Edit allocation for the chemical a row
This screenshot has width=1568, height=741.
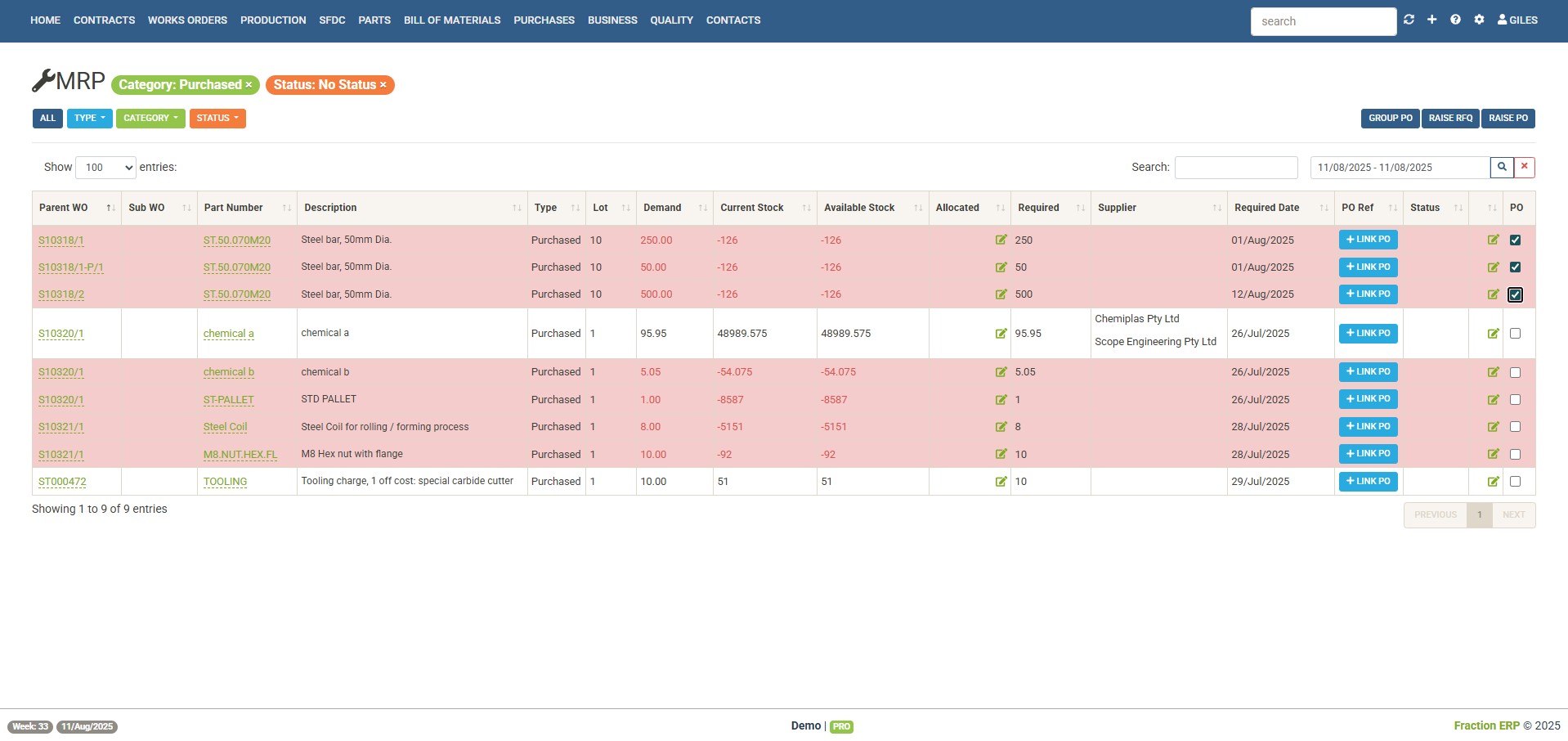click(1001, 333)
